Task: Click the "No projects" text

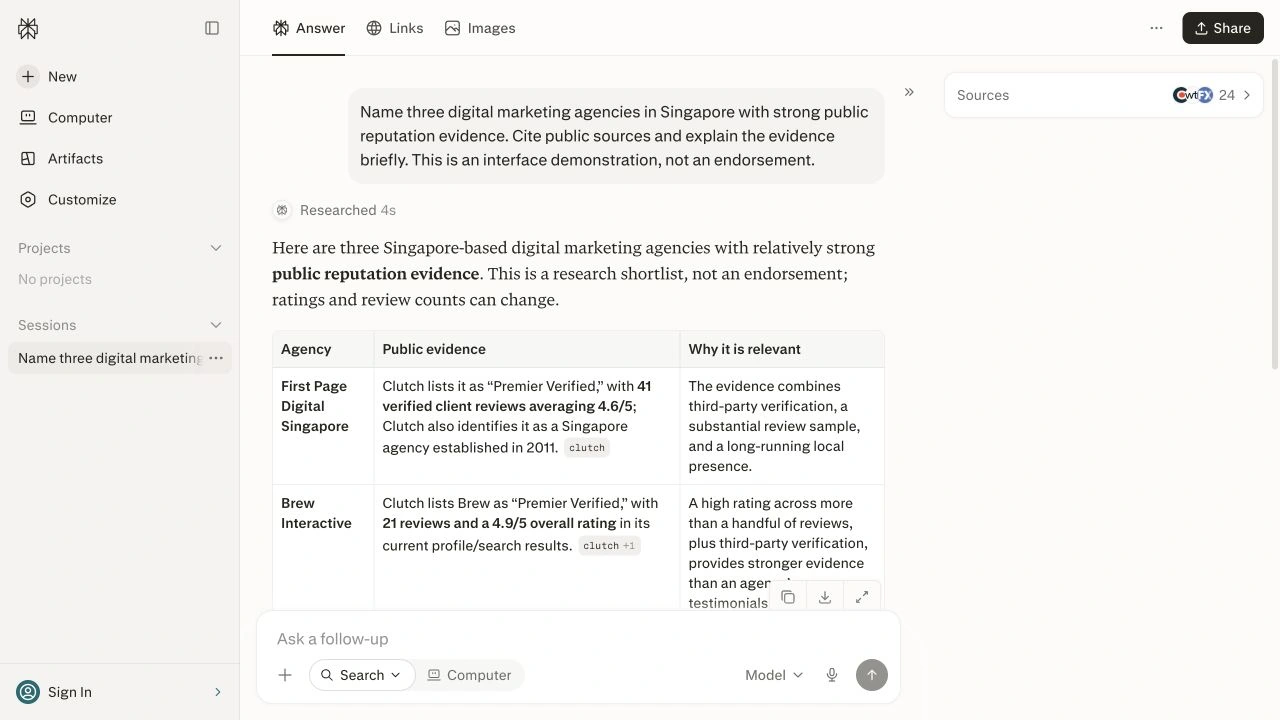Action: pos(55,279)
